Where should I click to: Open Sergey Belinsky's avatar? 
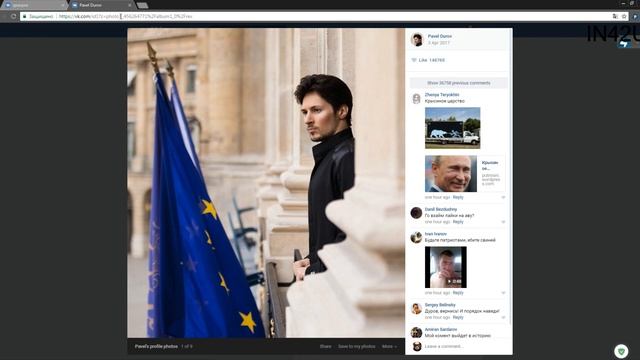pos(416,308)
